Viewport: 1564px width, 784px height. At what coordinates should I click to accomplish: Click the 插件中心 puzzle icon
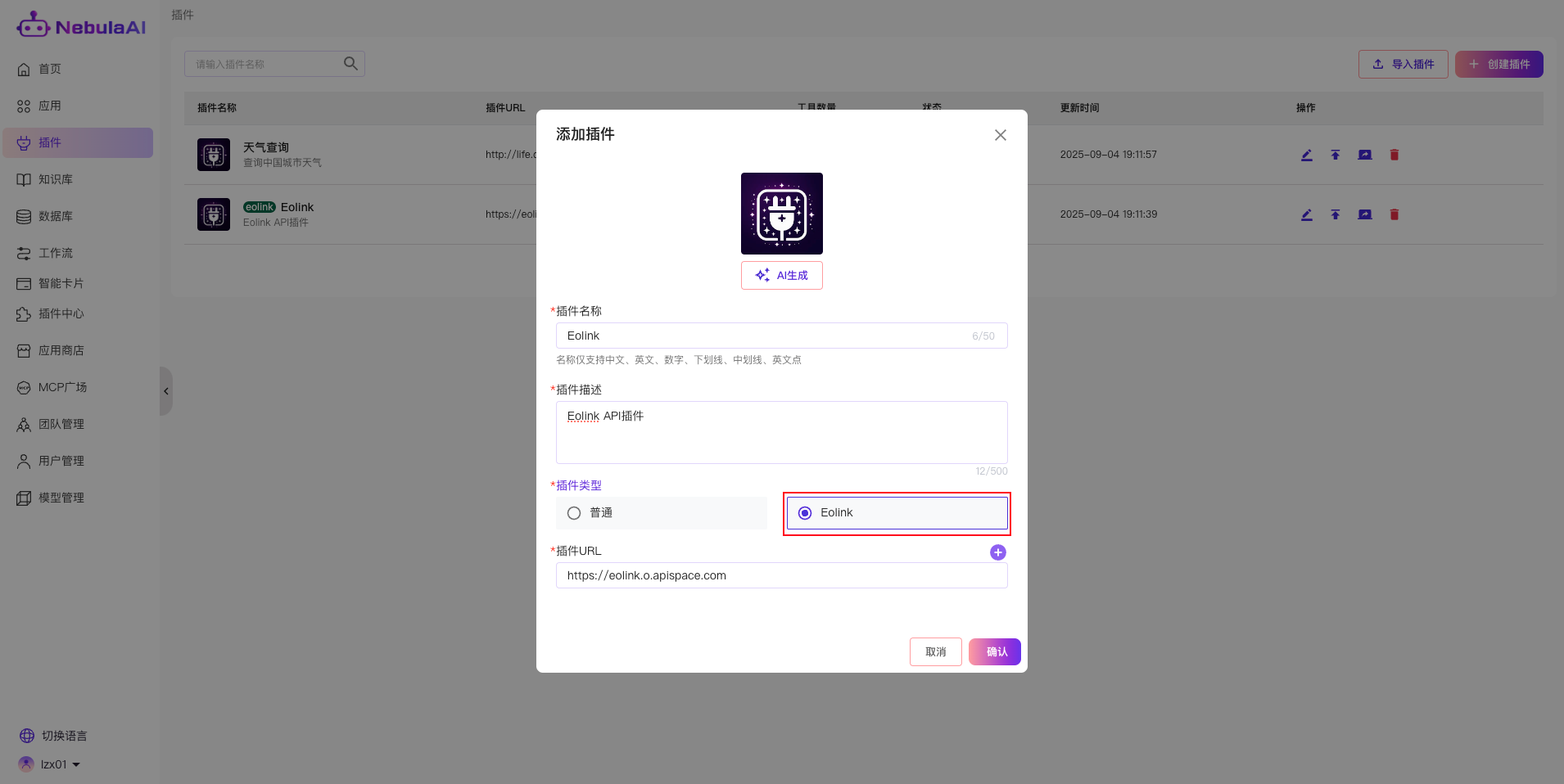click(24, 313)
